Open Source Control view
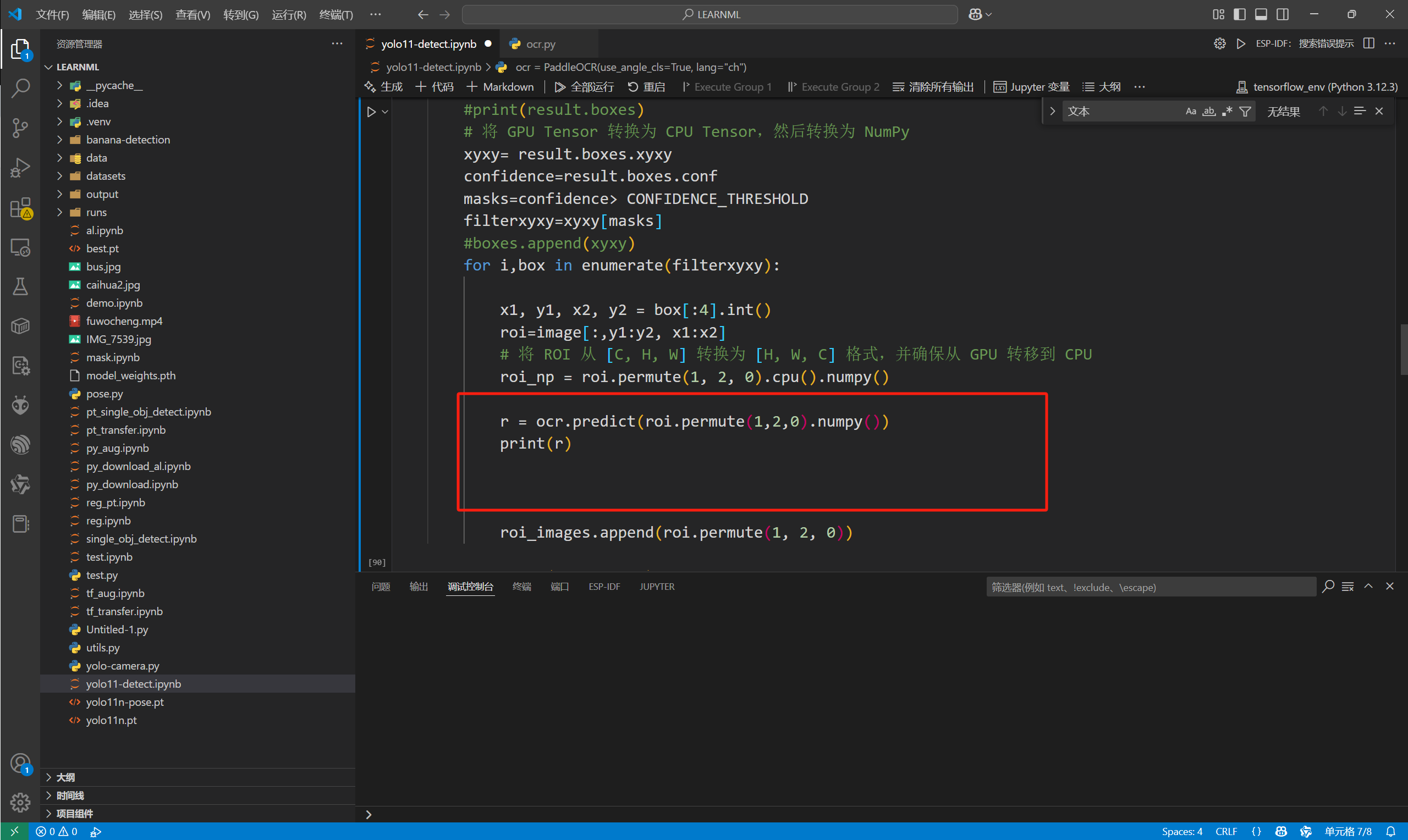The width and height of the screenshot is (1408, 840). click(20, 128)
